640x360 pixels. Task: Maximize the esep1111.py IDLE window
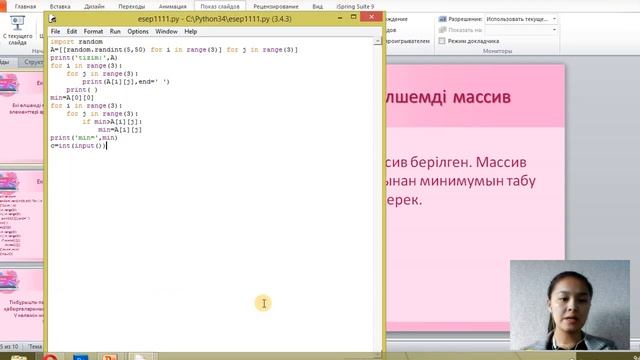[x=353, y=17]
